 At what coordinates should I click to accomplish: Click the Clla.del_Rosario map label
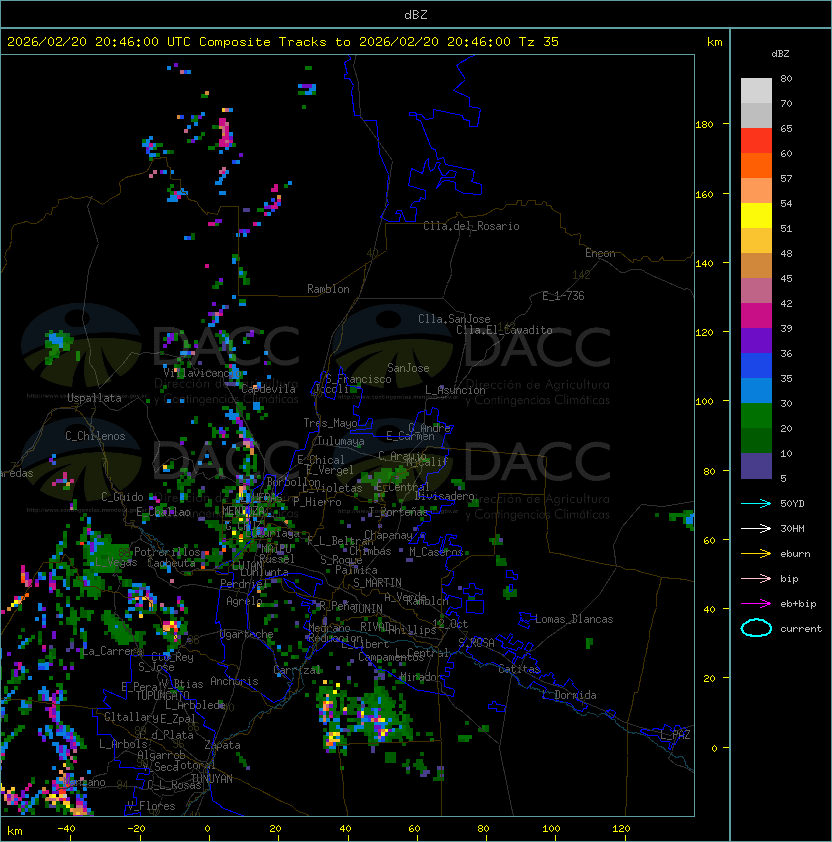(x=471, y=226)
